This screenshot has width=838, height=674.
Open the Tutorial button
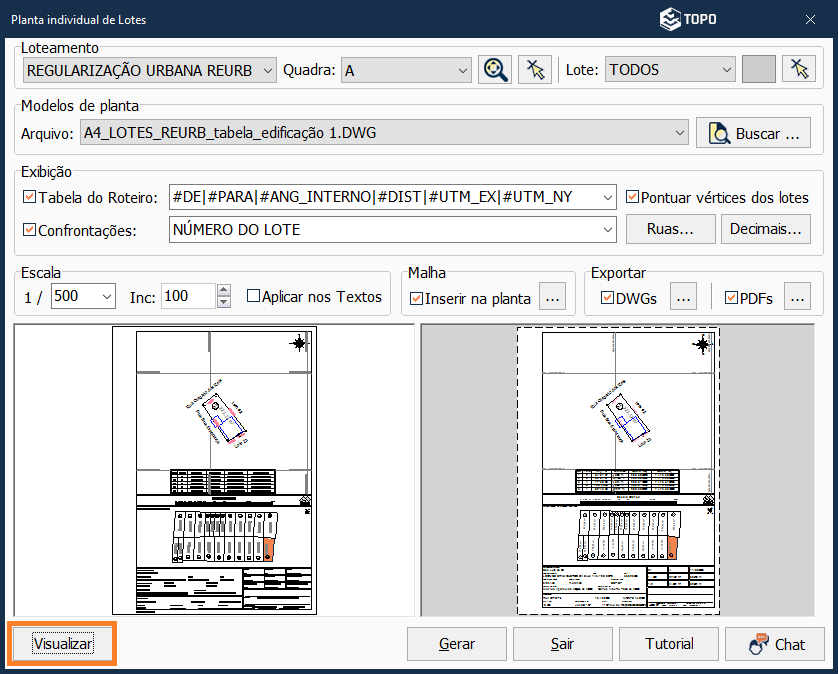point(669,644)
